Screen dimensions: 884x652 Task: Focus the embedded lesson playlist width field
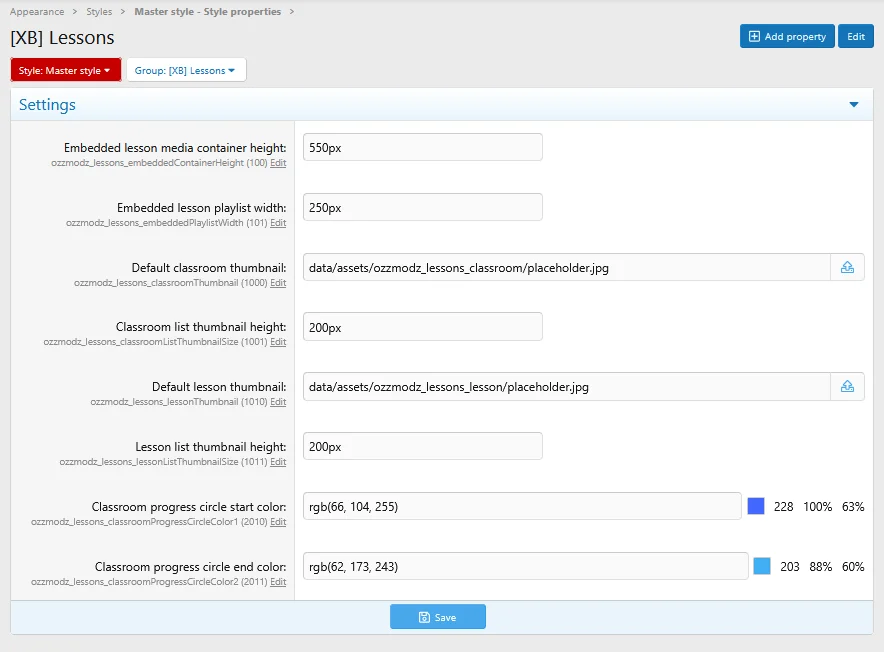tap(422, 207)
